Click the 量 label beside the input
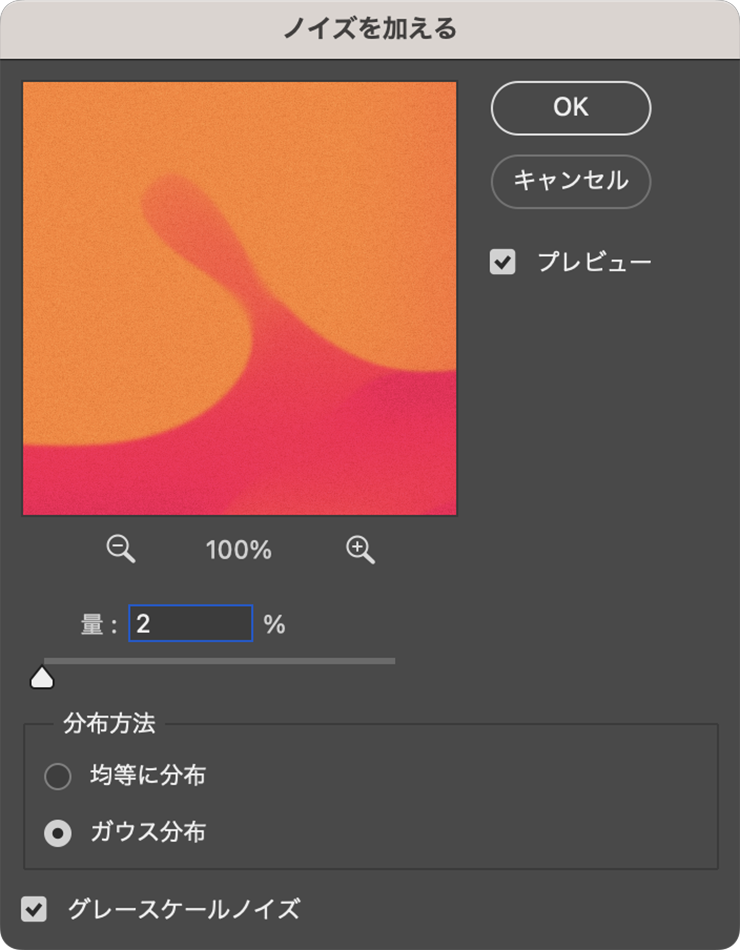Viewport: 740px width, 950px height. [92, 625]
